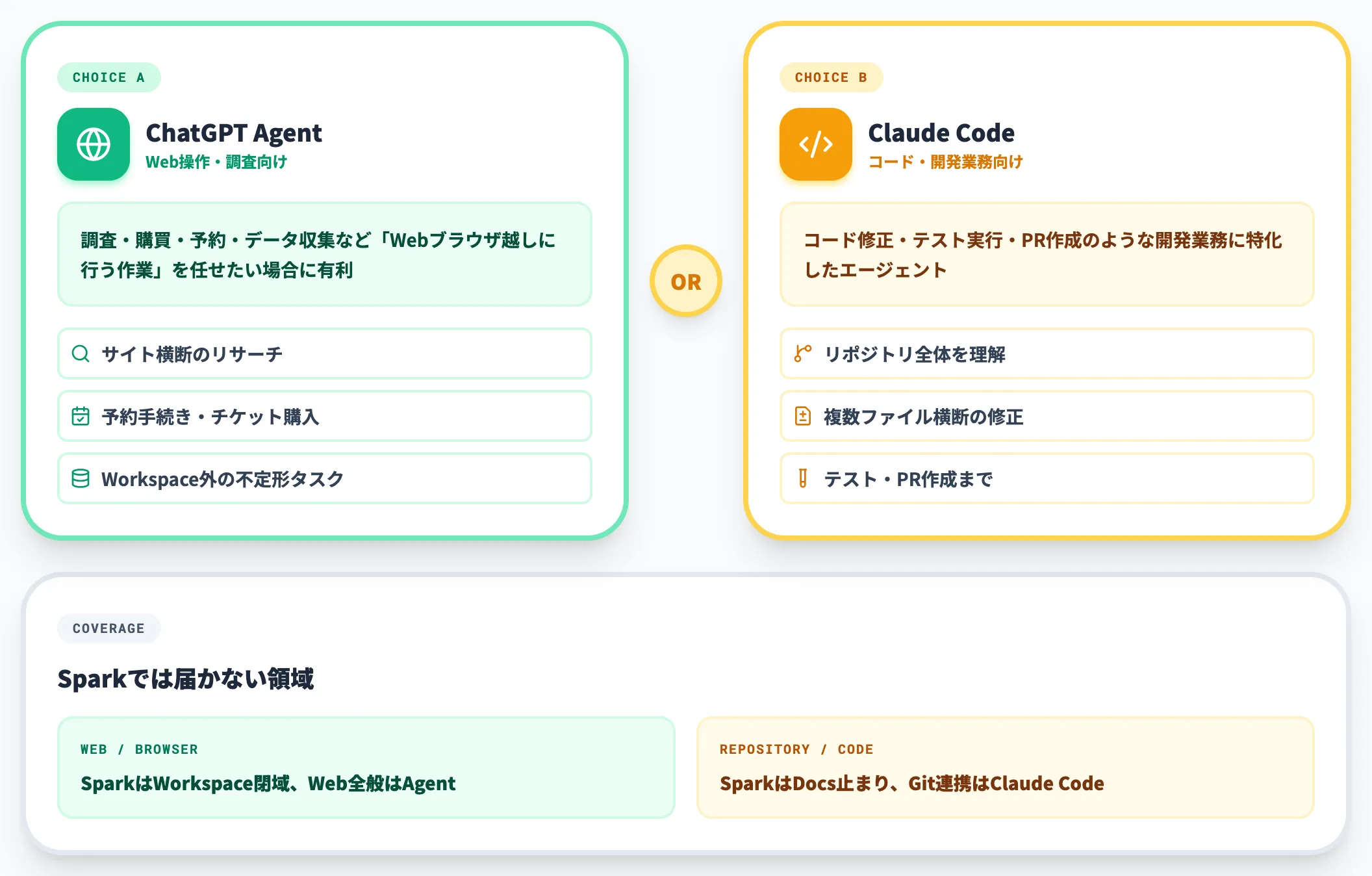Viewport: 1372px width, 876px height.
Task: Select the Workspace外の不定形タスク text
Action: [x=223, y=479]
